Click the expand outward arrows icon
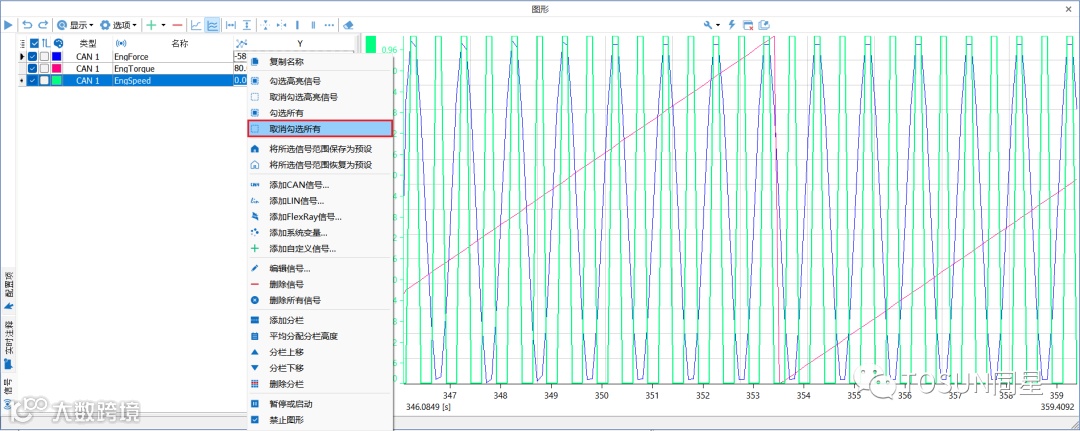1080x431 pixels. point(266,25)
